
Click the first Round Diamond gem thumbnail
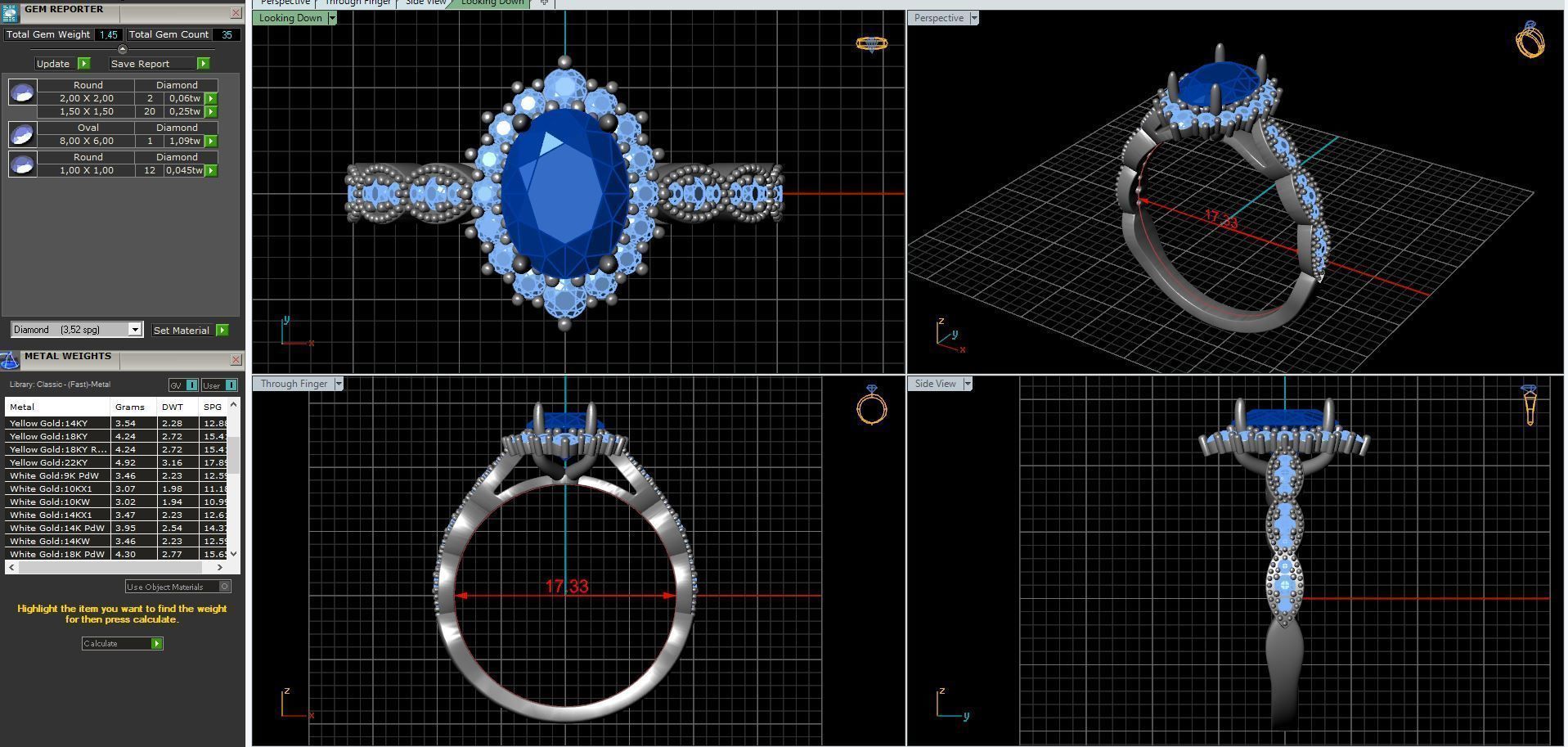[22, 92]
